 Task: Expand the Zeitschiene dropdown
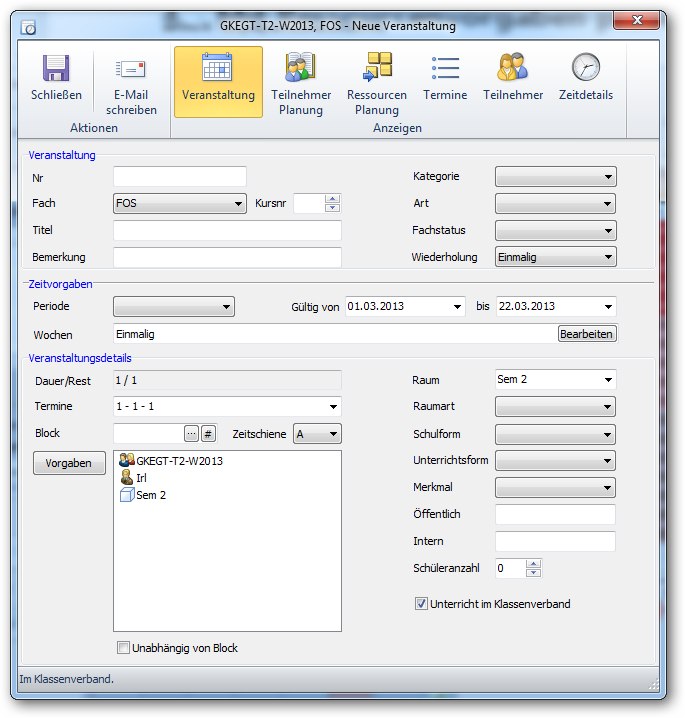click(x=332, y=434)
